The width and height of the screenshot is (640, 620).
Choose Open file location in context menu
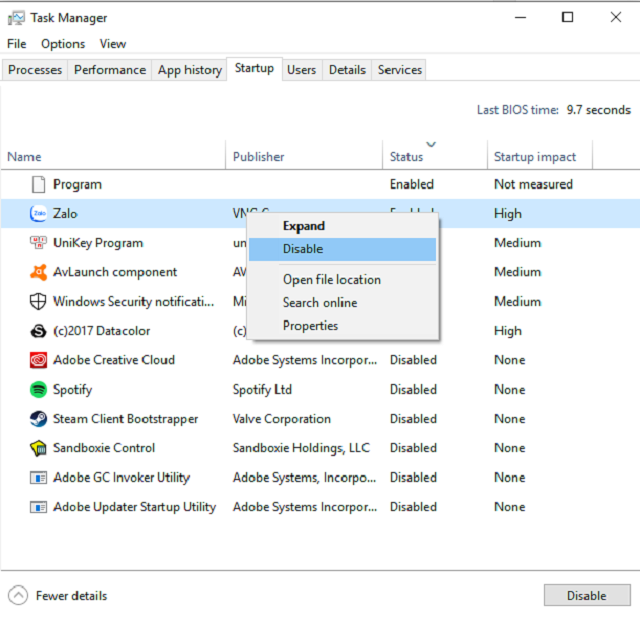[x=342, y=280]
